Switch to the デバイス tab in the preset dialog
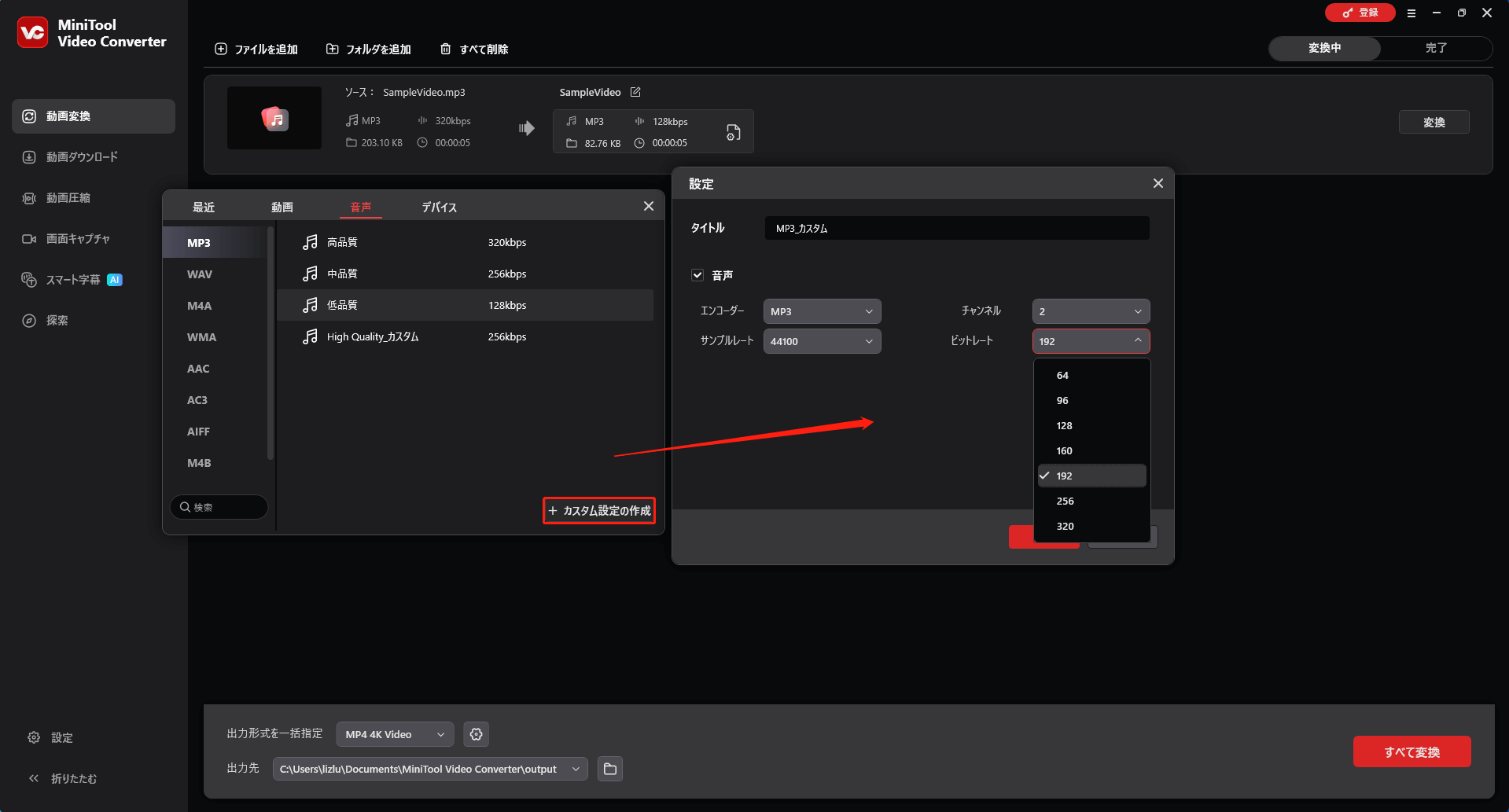Screen dimensions: 1509x812 tap(439, 207)
